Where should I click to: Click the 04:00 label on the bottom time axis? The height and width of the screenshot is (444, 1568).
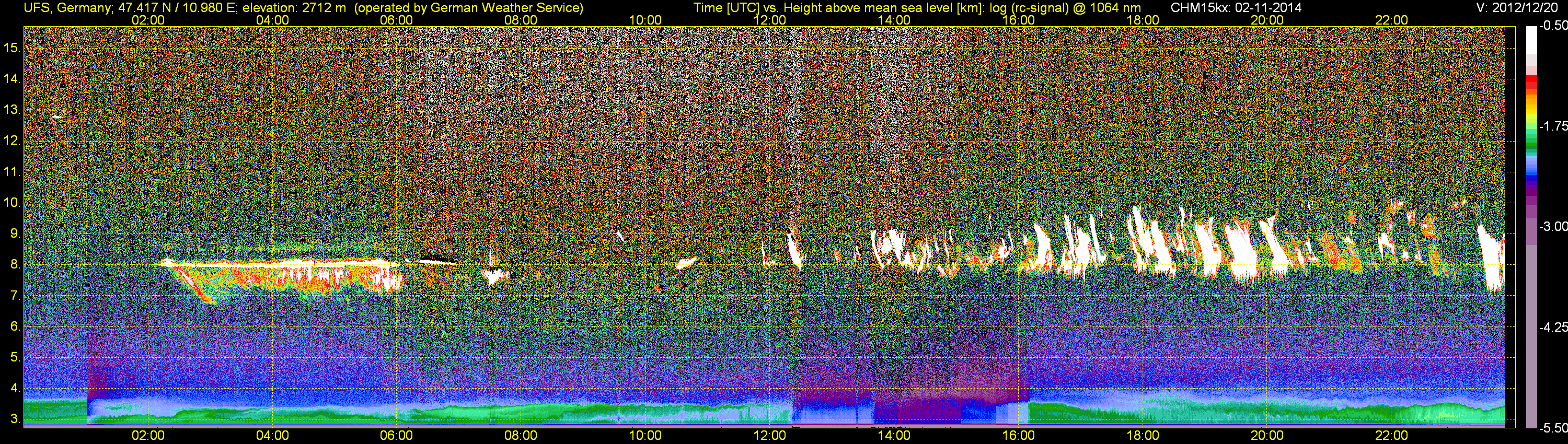272,436
